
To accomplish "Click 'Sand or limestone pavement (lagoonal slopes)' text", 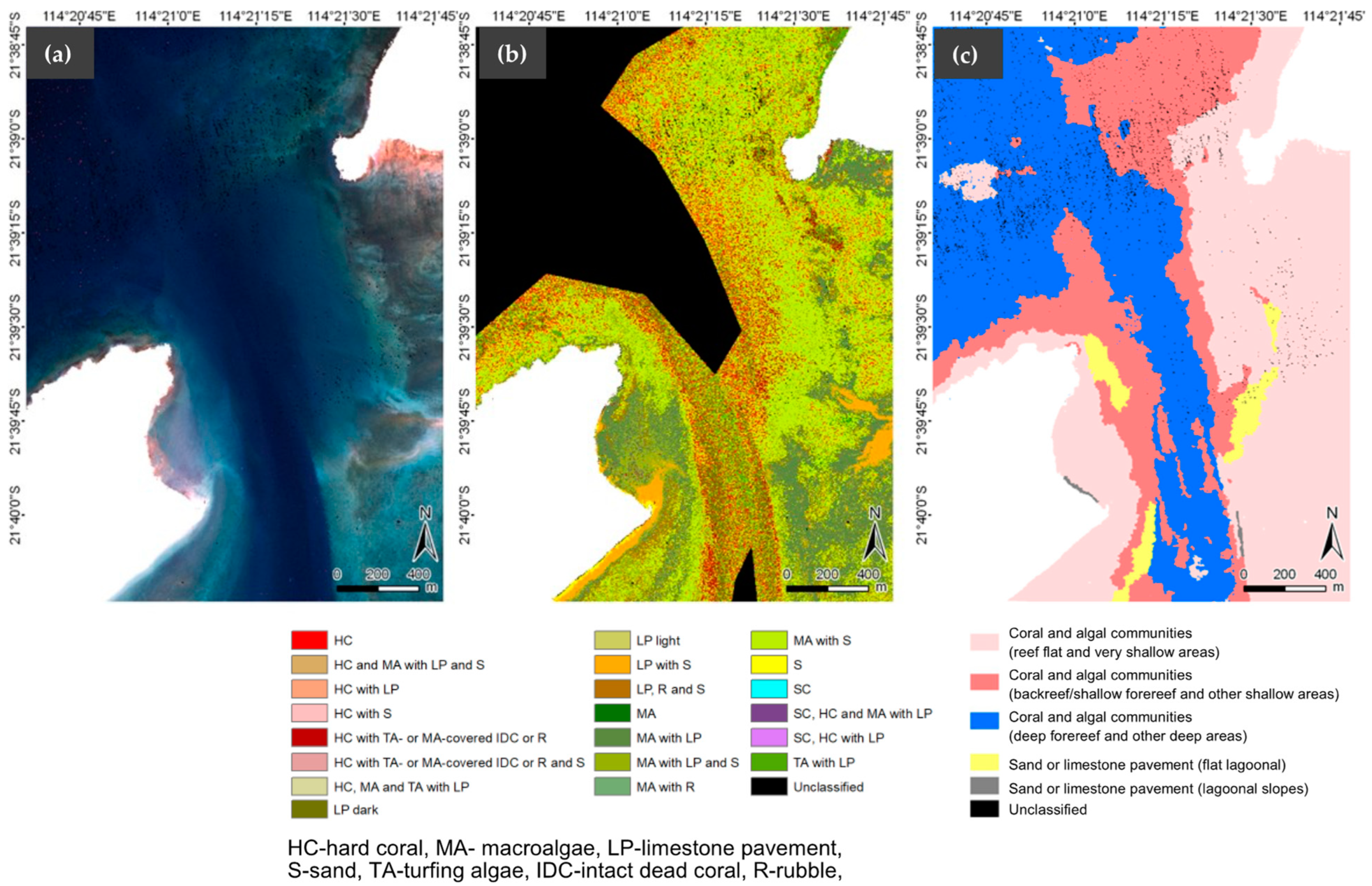I will [x=1158, y=788].
